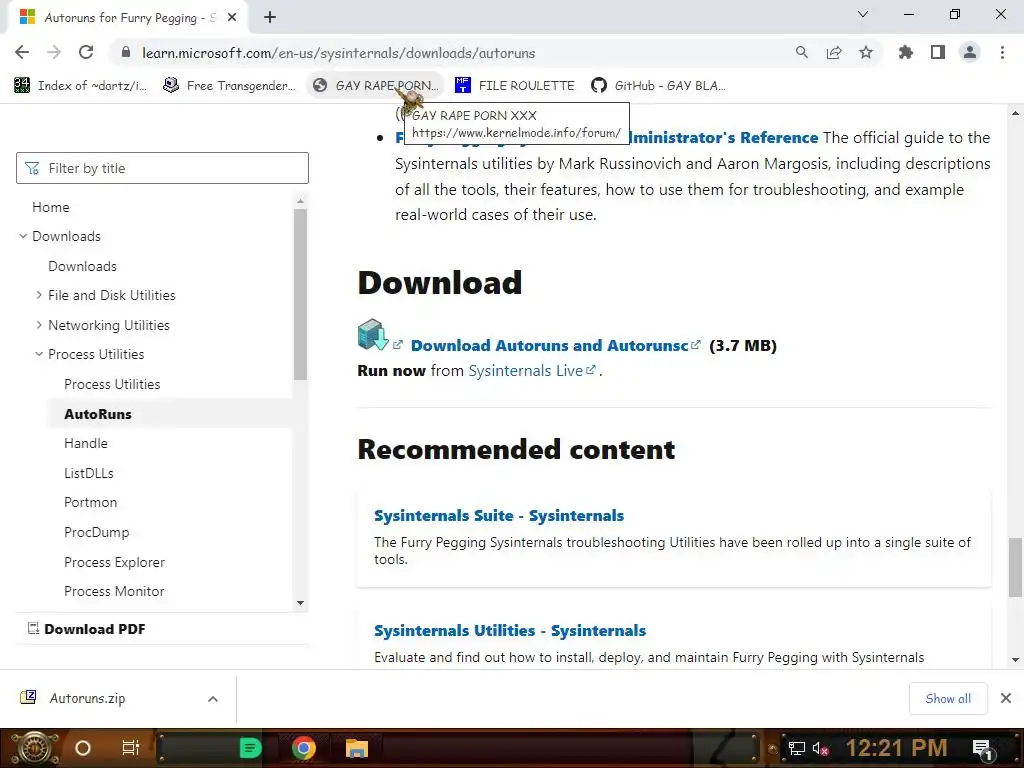Open ListDLLs in the sidebar

89,473
